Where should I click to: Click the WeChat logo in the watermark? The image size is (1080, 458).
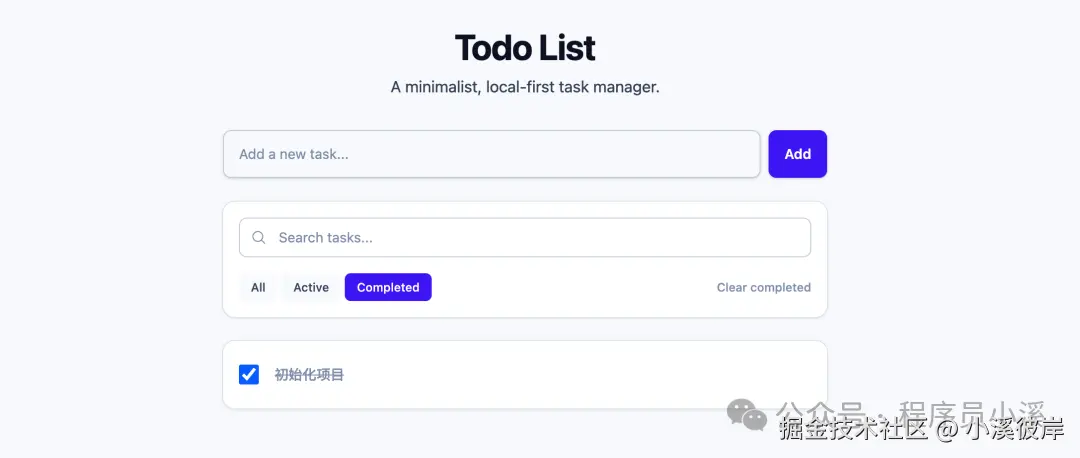[x=747, y=414]
